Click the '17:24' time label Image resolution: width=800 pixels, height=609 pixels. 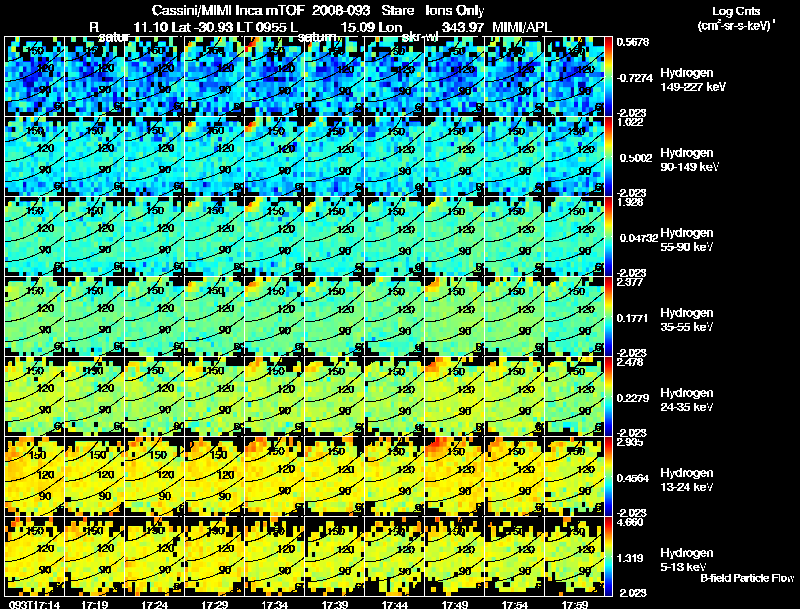click(155, 604)
